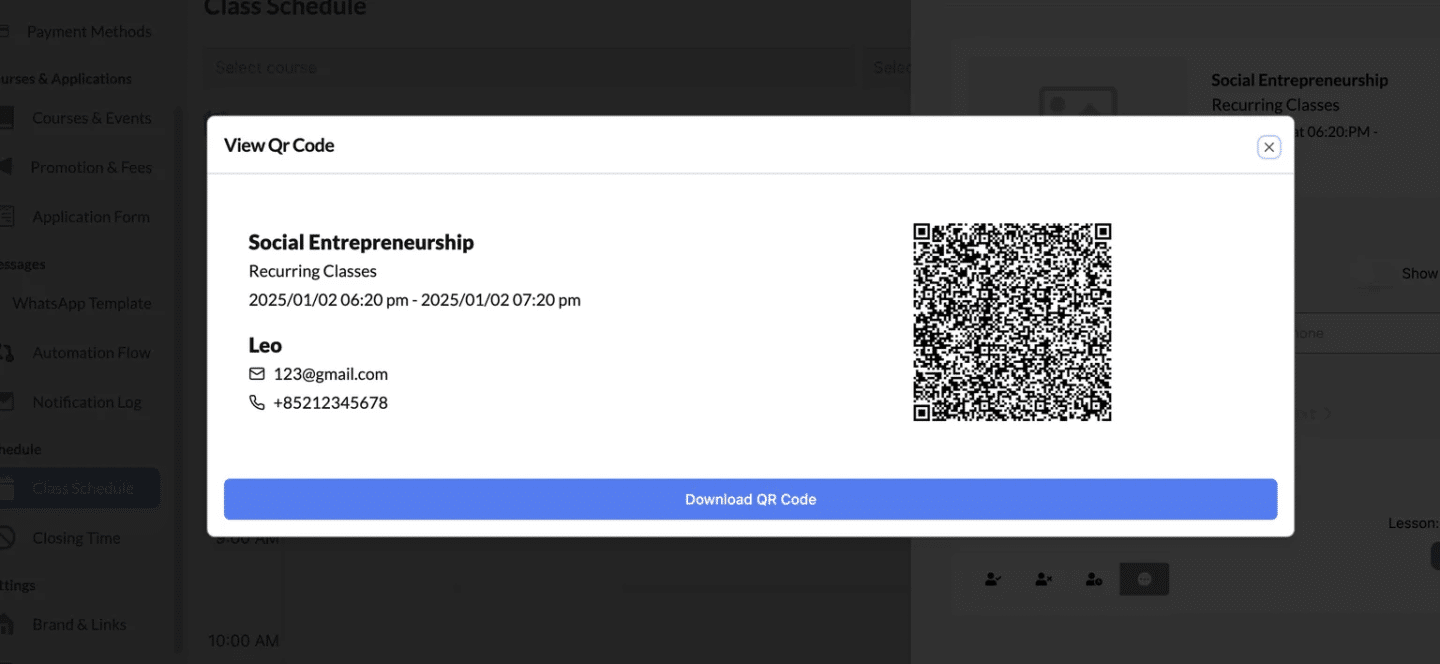The height and width of the screenshot is (664, 1440).
Task: Click the user-clock late attendance icon
Action: click(1094, 579)
